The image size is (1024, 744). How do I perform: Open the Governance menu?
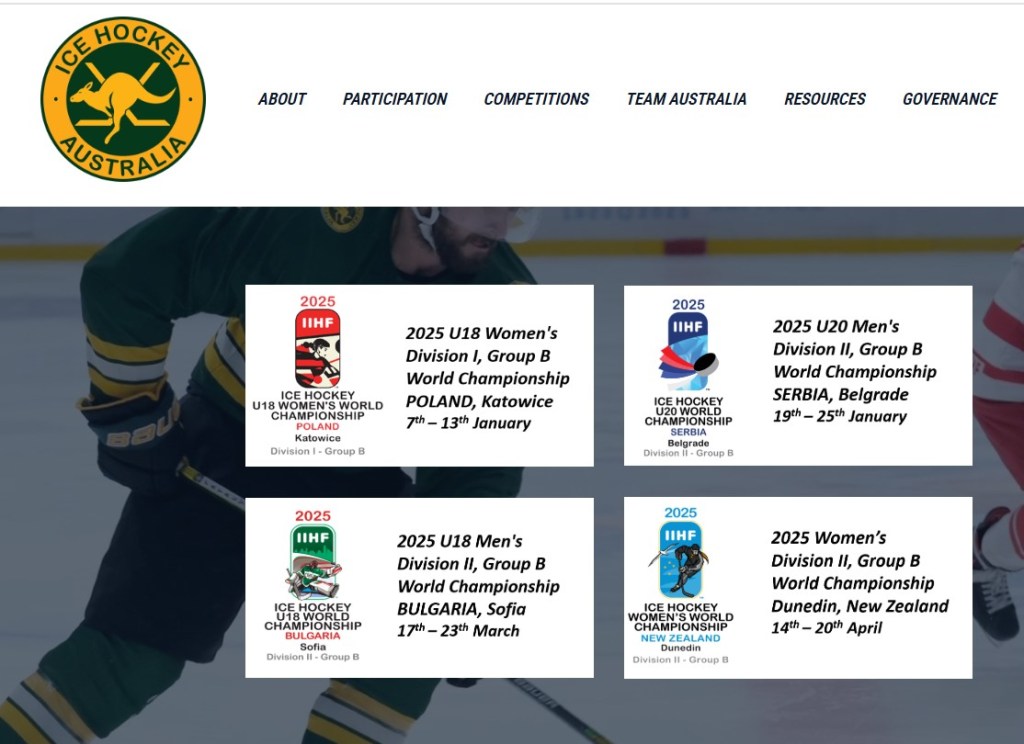point(950,99)
